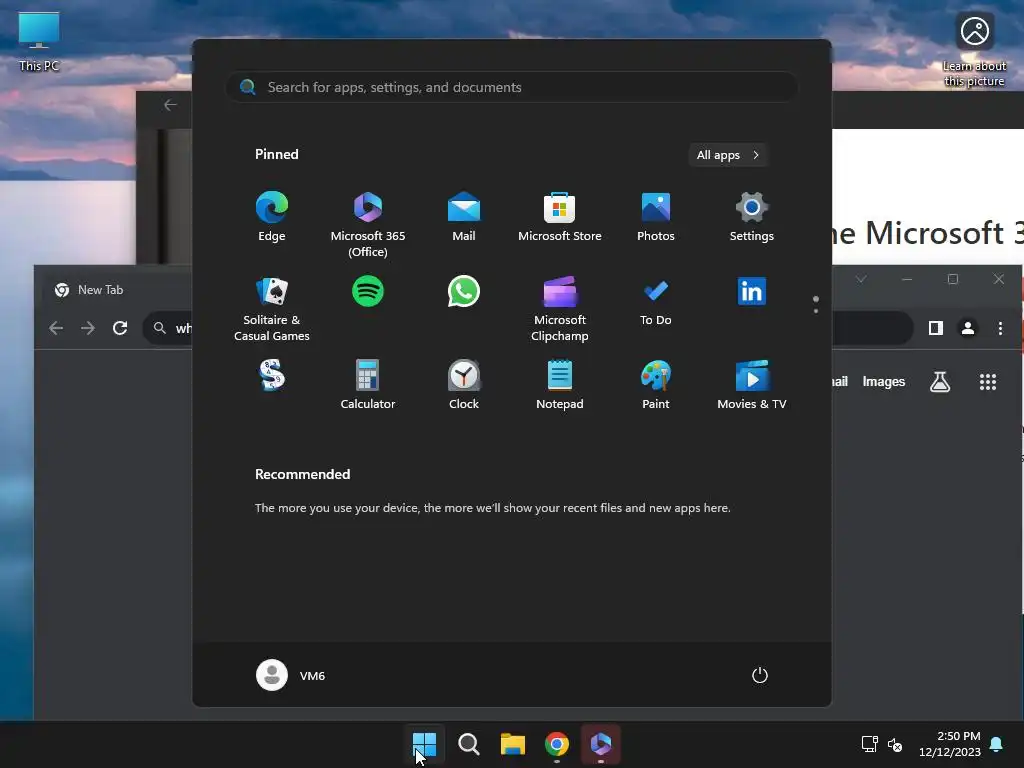Launch the Clock app

click(x=464, y=384)
